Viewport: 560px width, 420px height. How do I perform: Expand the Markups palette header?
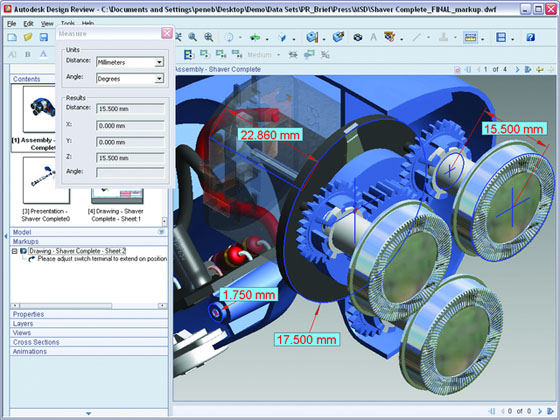pos(89,241)
